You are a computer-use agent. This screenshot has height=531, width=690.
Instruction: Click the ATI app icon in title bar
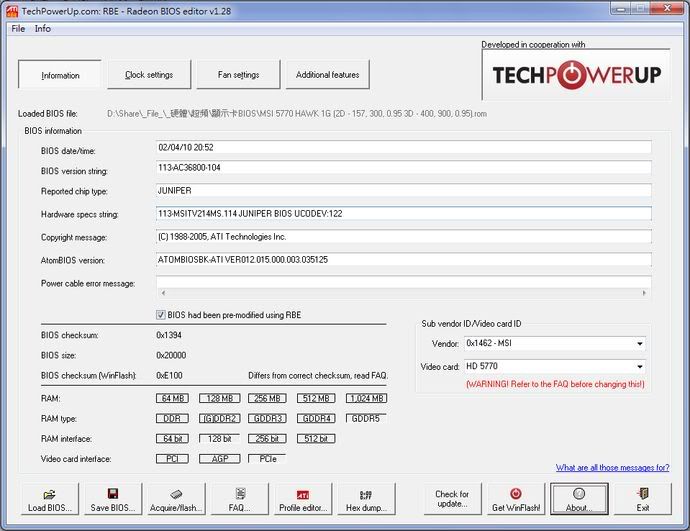[12, 11]
